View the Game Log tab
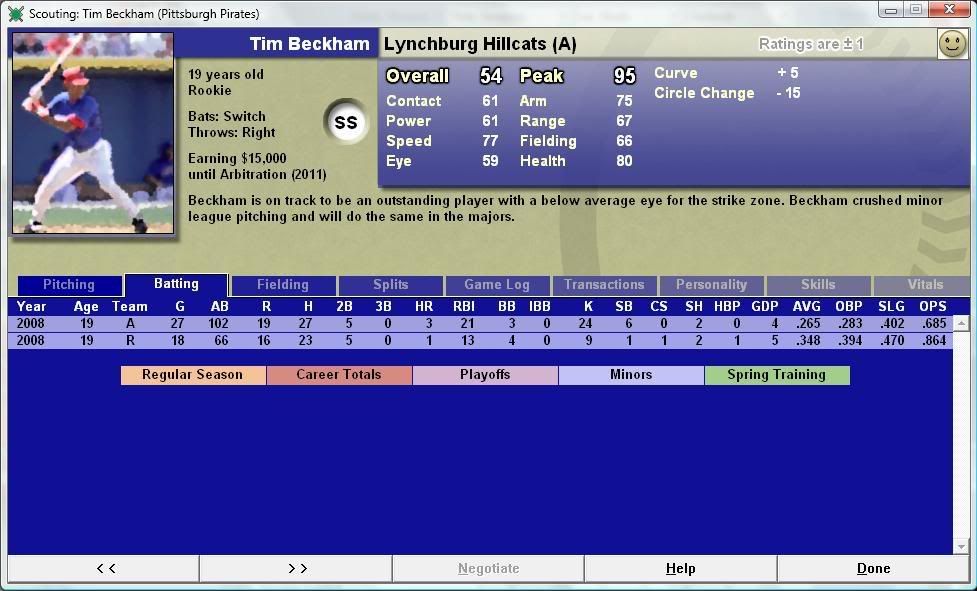Image resolution: width=977 pixels, height=591 pixels. pyautogui.click(x=497, y=285)
